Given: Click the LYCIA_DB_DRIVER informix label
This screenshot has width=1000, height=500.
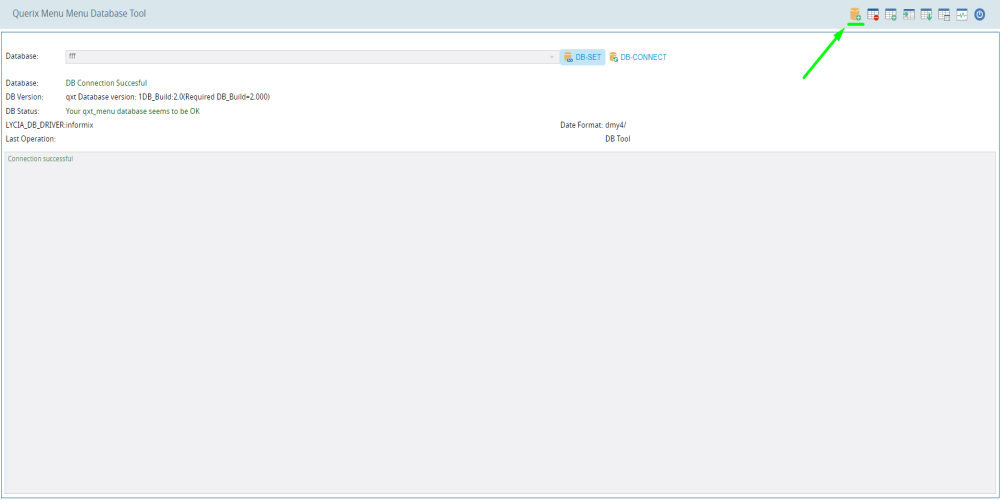Looking at the screenshot, I should (49, 125).
